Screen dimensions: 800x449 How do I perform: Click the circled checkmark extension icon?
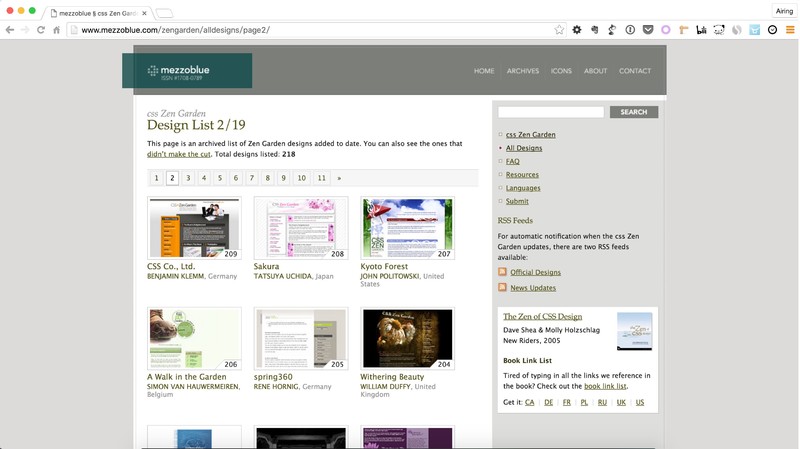[772, 30]
